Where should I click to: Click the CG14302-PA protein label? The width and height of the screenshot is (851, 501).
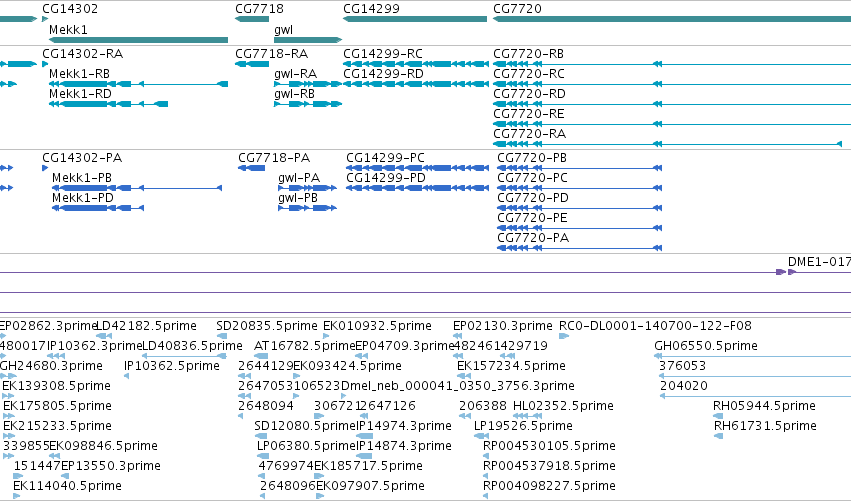click(x=82, y=158)
